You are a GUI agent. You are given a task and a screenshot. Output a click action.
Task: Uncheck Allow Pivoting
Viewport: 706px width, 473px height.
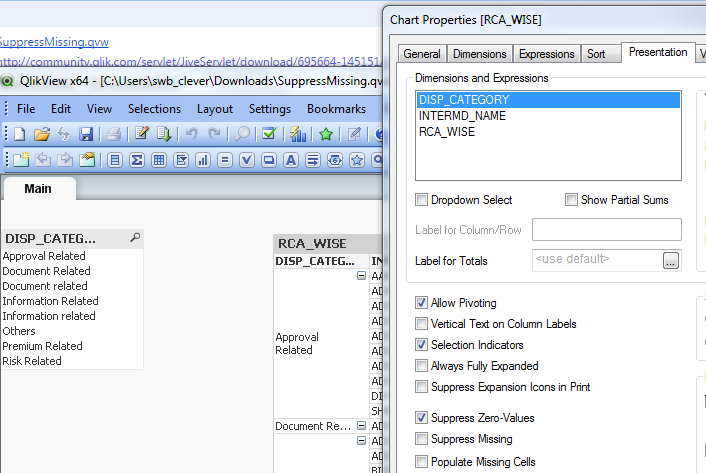(421, 303)
